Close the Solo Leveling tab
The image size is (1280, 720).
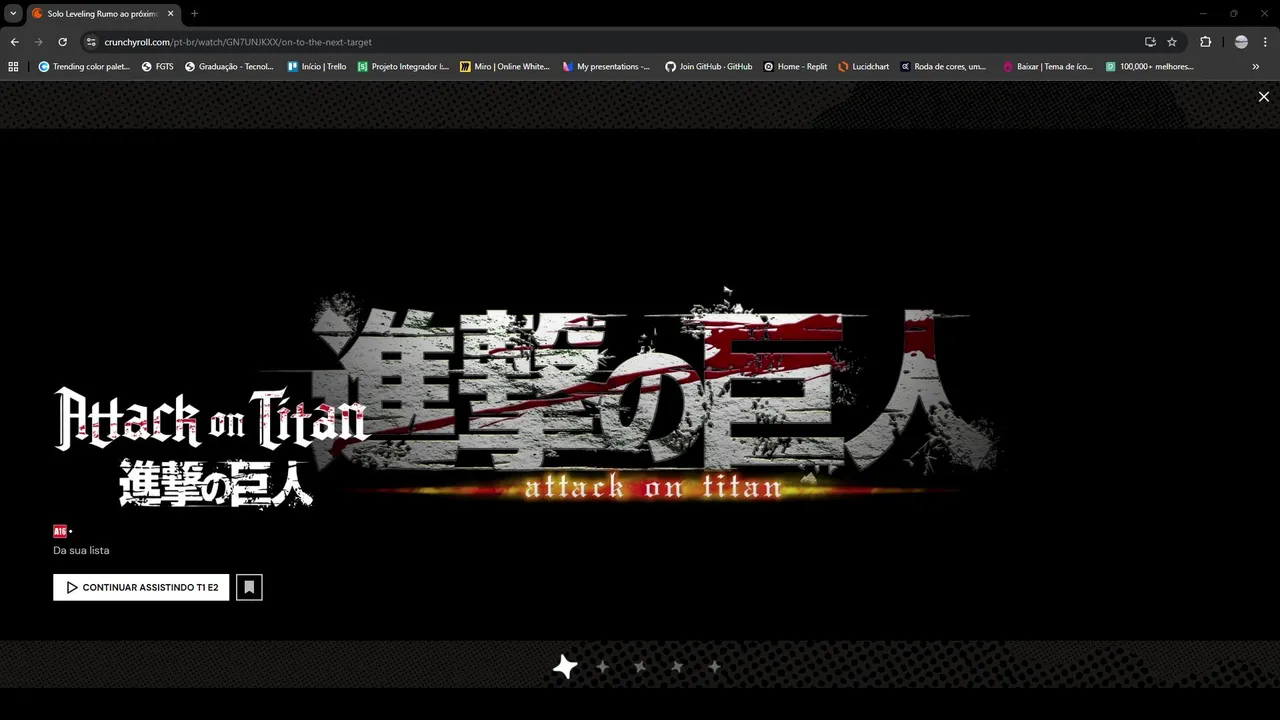click(x=171, y=14)
